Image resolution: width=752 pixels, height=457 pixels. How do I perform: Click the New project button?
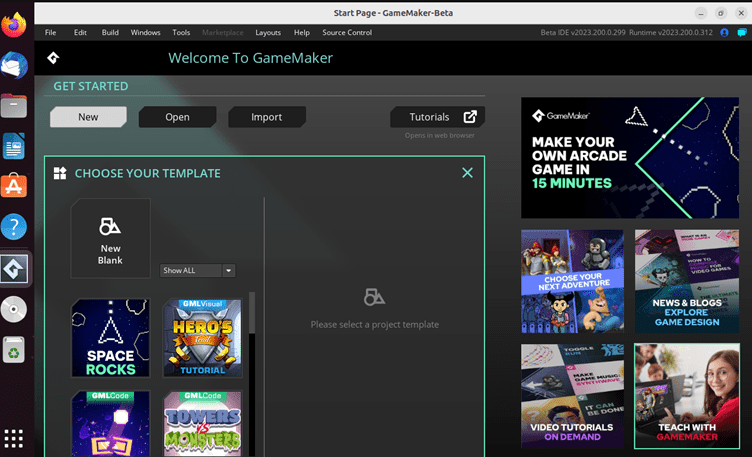(x=88, y=117)
